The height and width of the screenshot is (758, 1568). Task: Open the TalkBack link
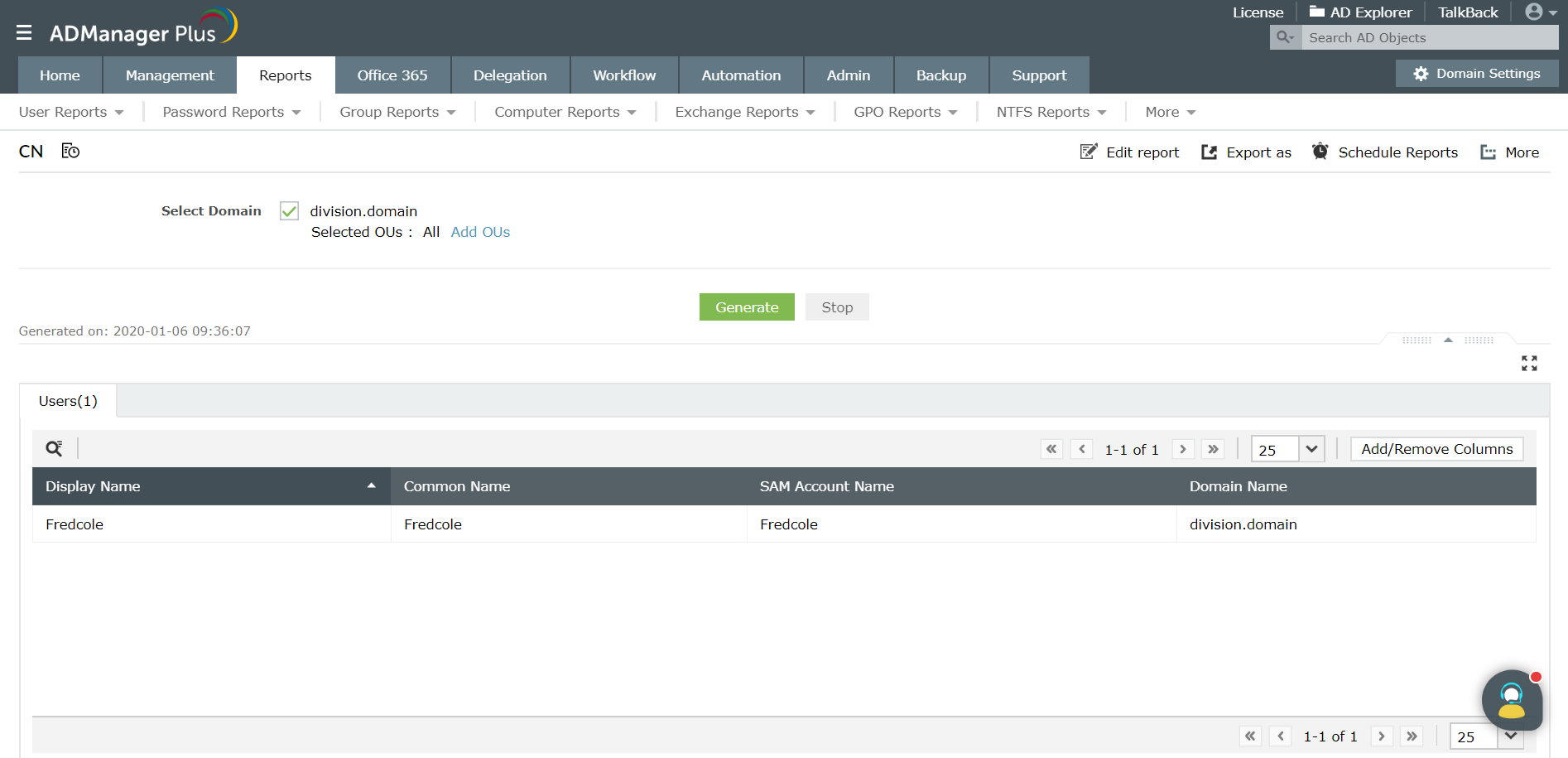(1468, 12)
